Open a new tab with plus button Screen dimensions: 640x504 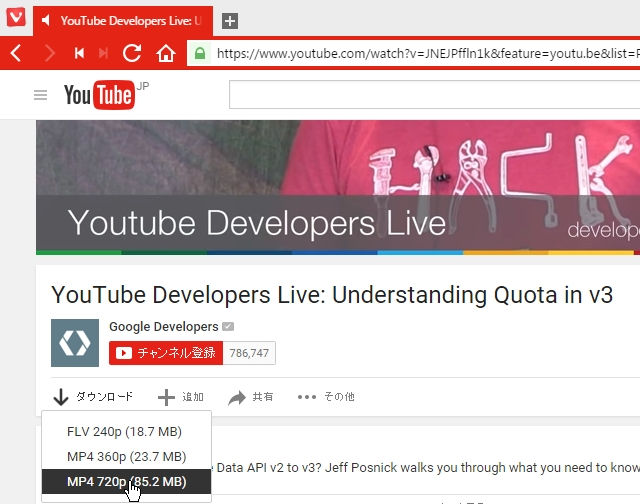pos(230,21)
